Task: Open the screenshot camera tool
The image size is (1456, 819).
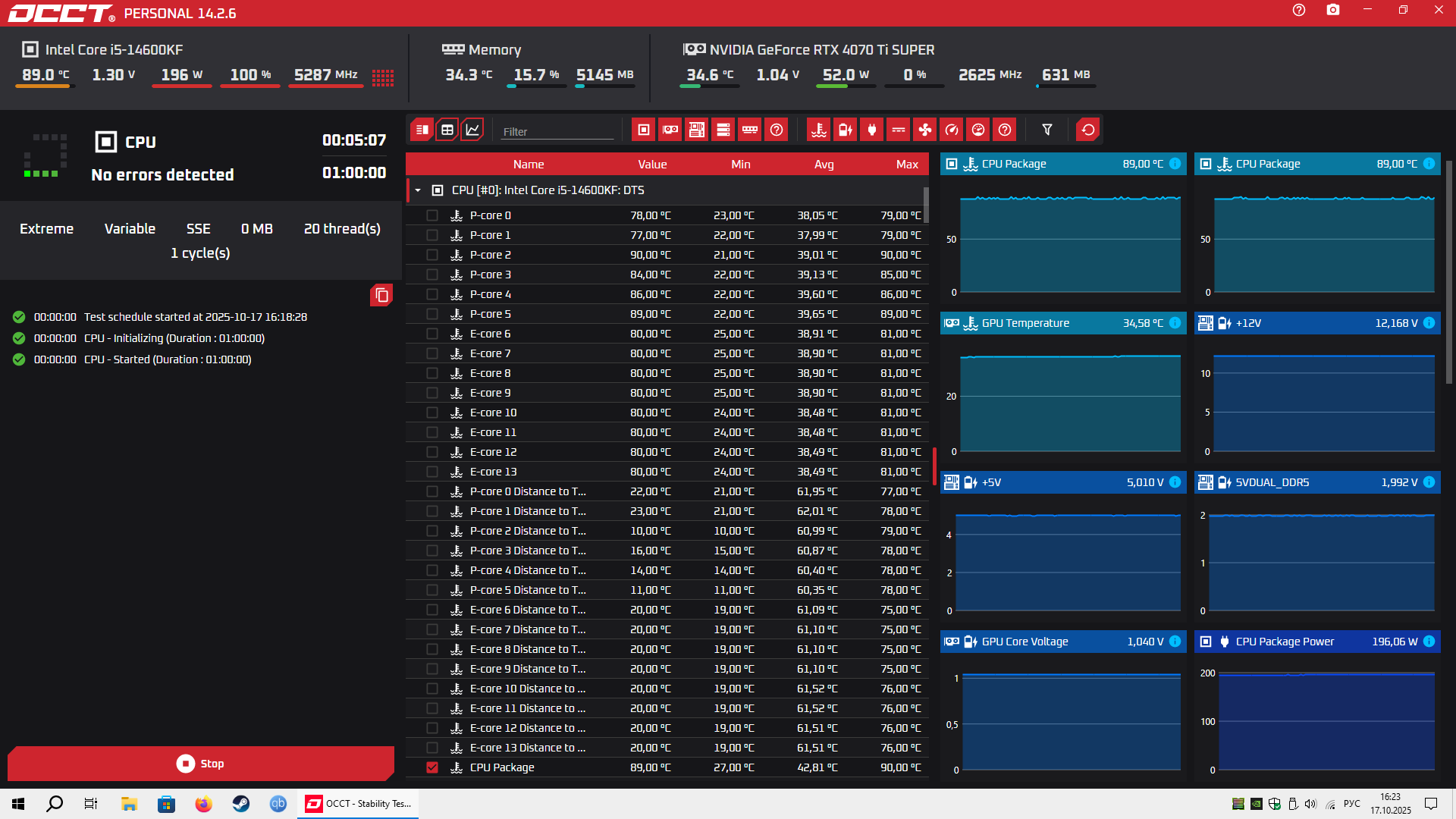Action: point(1332,10)
